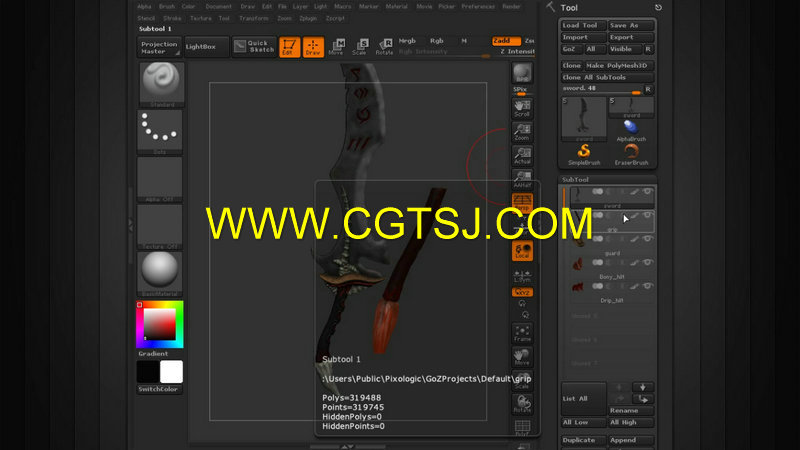This screenshot has height=450, width=800.
Task: Select the Scale transform icon in top toolbar
Action: [x=360, y=47]
